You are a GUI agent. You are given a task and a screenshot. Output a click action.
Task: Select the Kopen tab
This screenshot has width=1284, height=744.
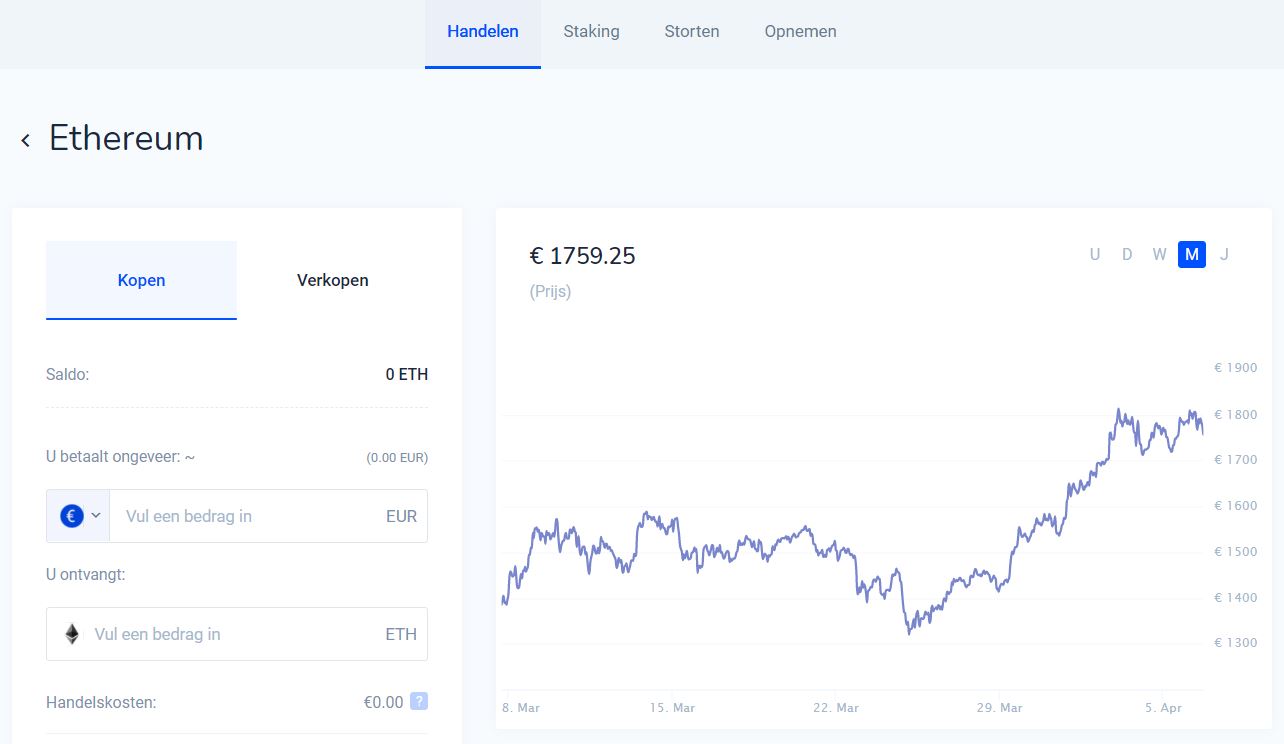[x=141, y=281]
